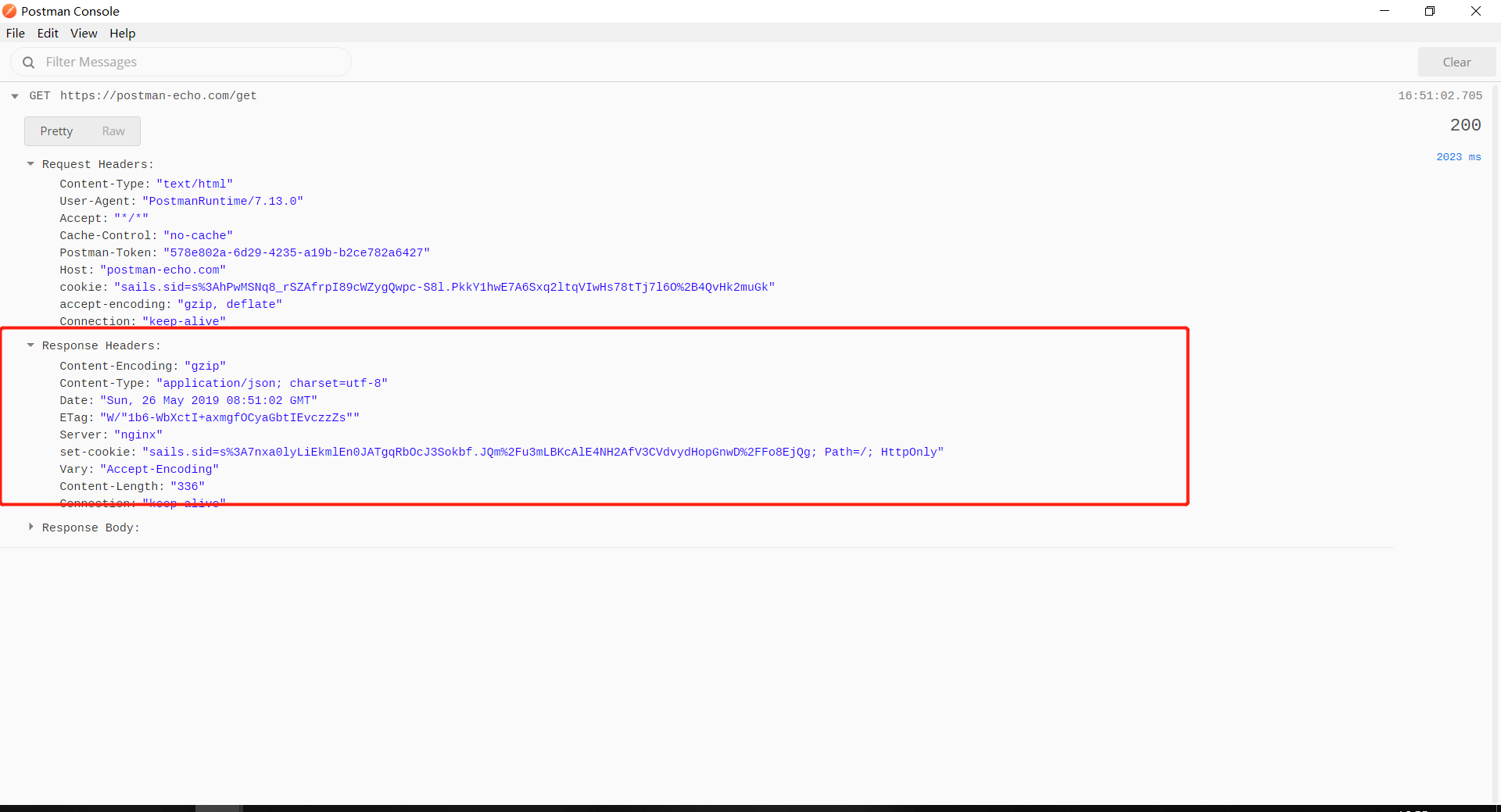The image size is (1501, 812).
Task: Click the GET https://postman-echo.com/get URL
Action: 158,95
